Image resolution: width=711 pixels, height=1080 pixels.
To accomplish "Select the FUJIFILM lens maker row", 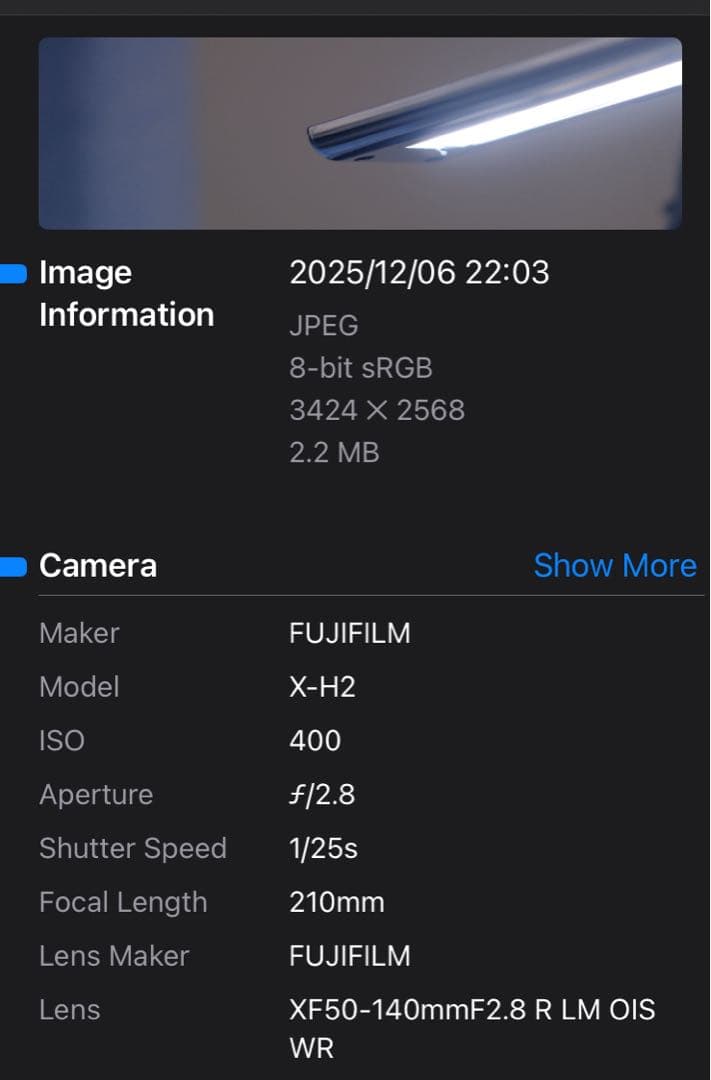I will point(351,956).
